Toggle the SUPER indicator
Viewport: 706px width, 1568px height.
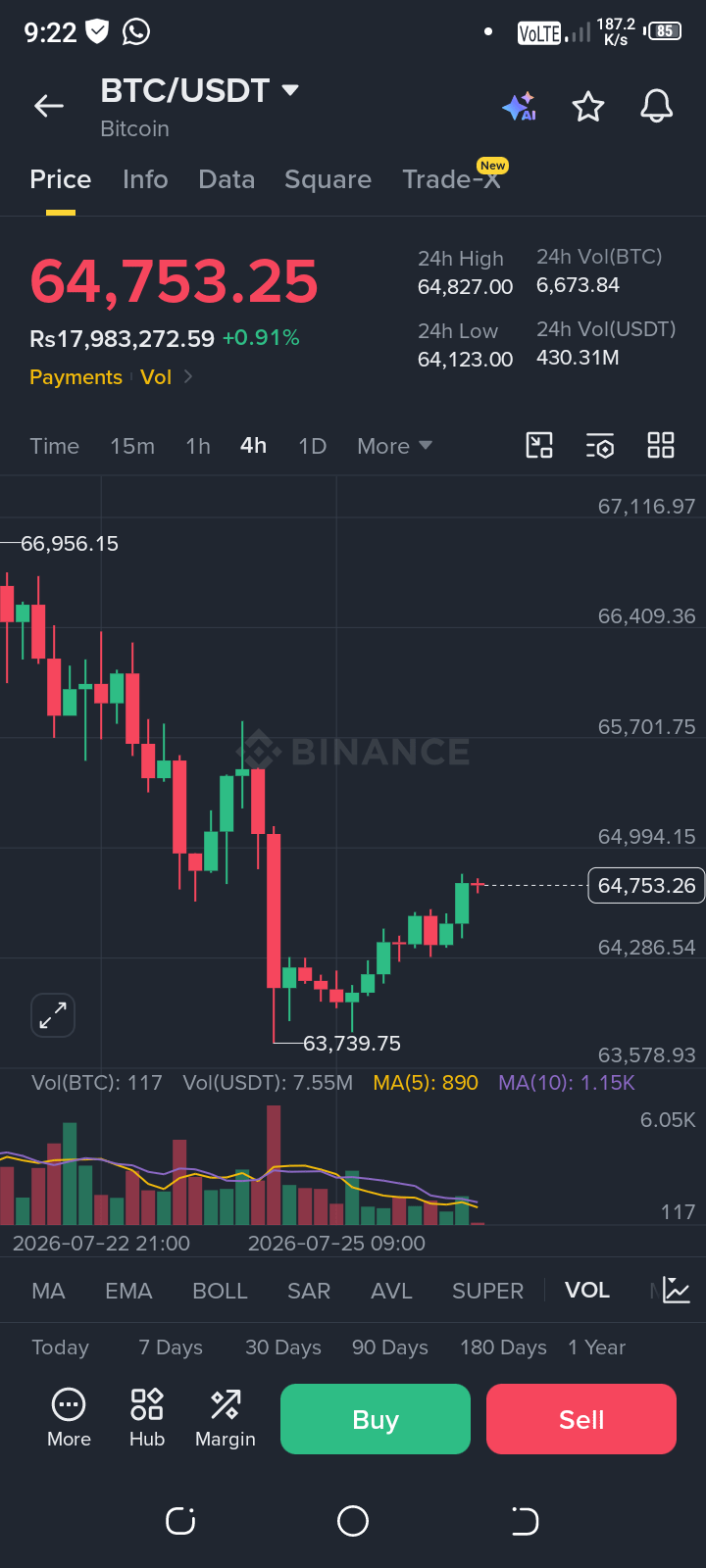click(488, 1291)
